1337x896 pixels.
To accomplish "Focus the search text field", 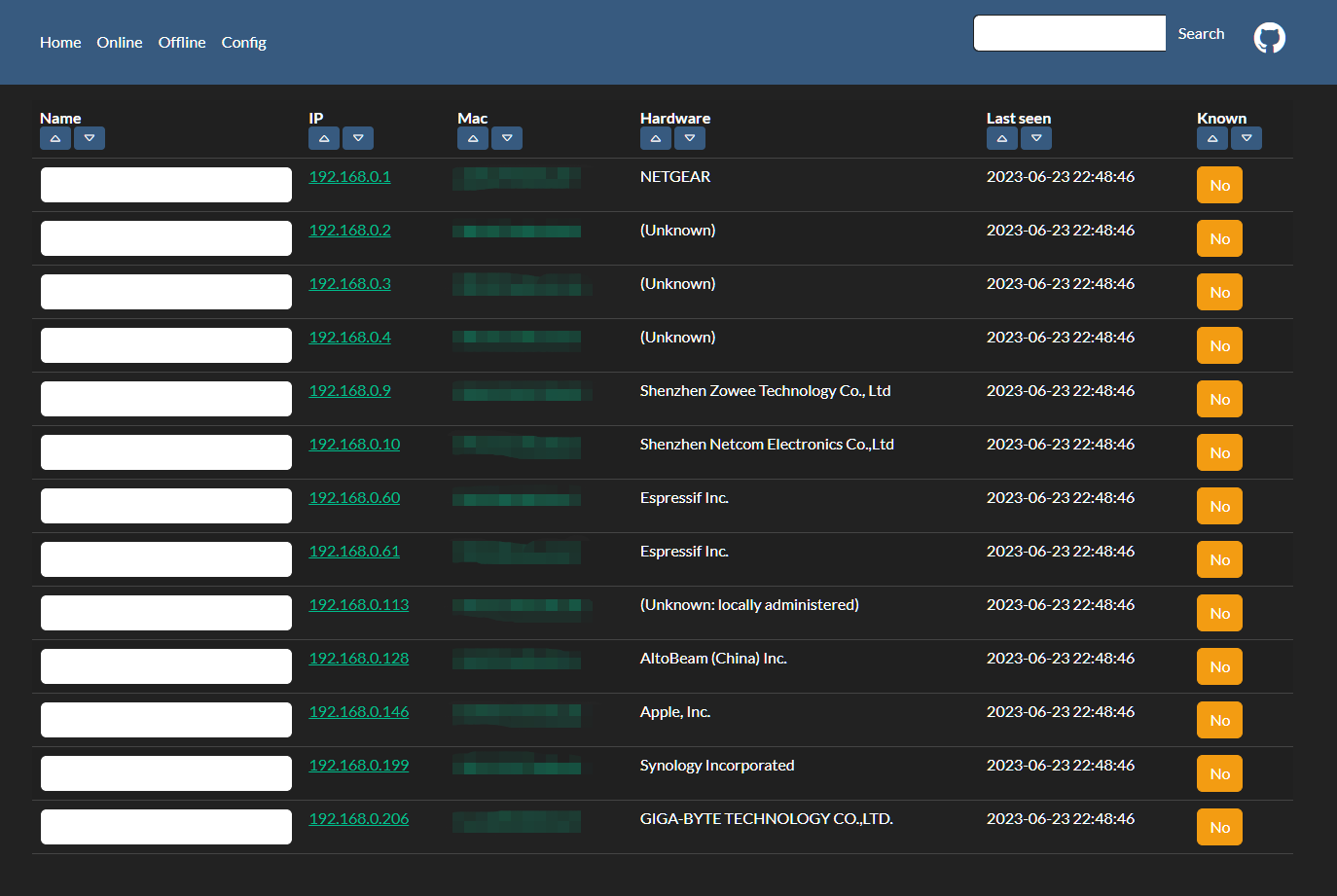I will (x=1069, y=33).
